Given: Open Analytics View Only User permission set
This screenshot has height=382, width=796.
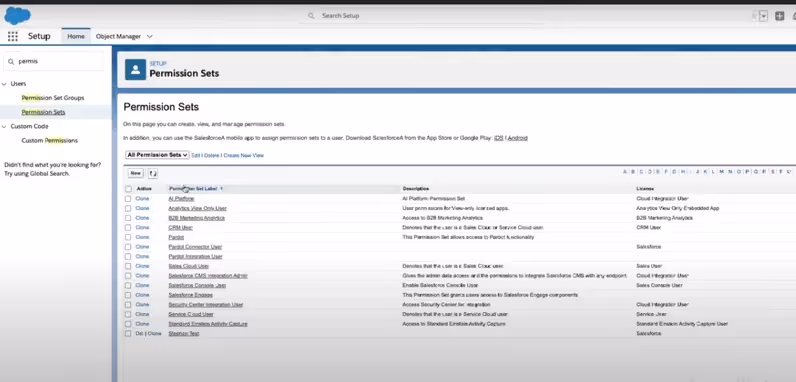Looking at the screenshot, I should click(197, 208).
